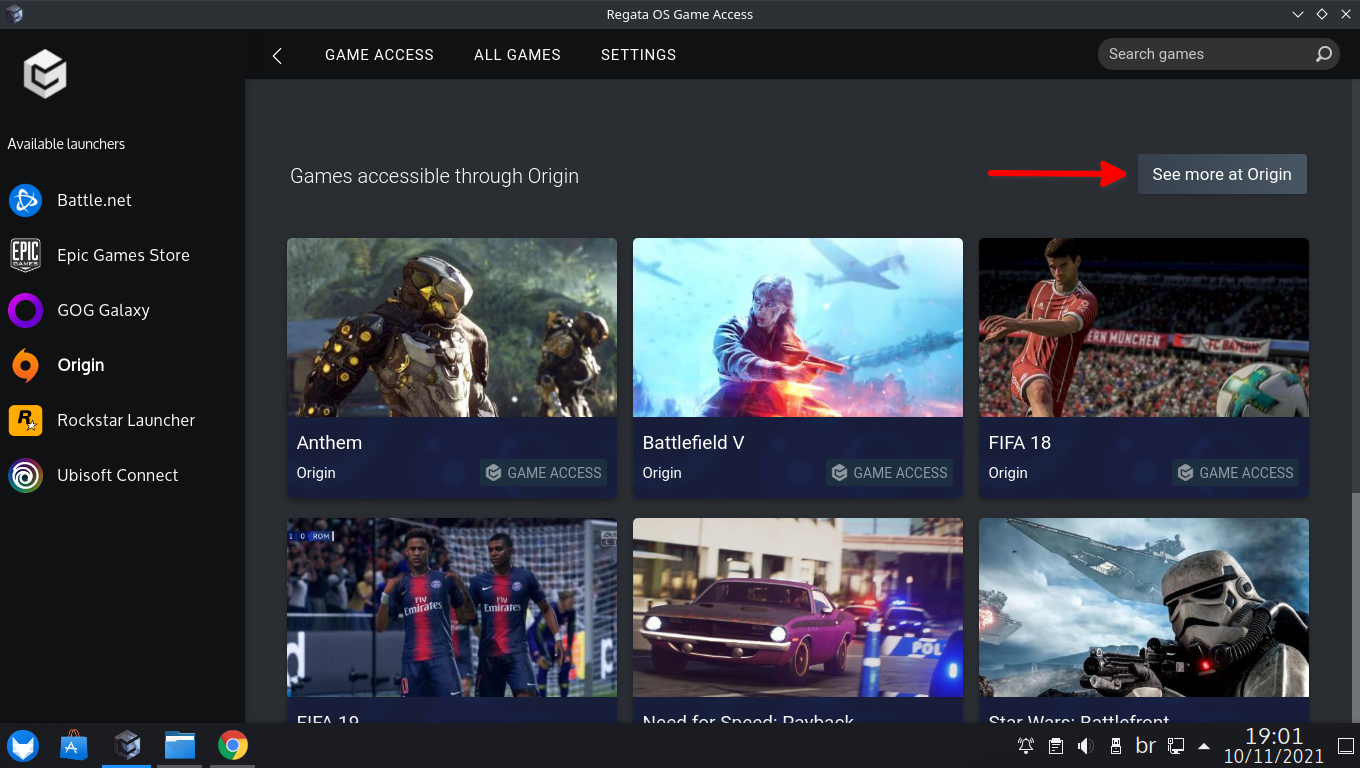Click the window title bar app icon
1360x768 pixels.
[x=14, y=14]
